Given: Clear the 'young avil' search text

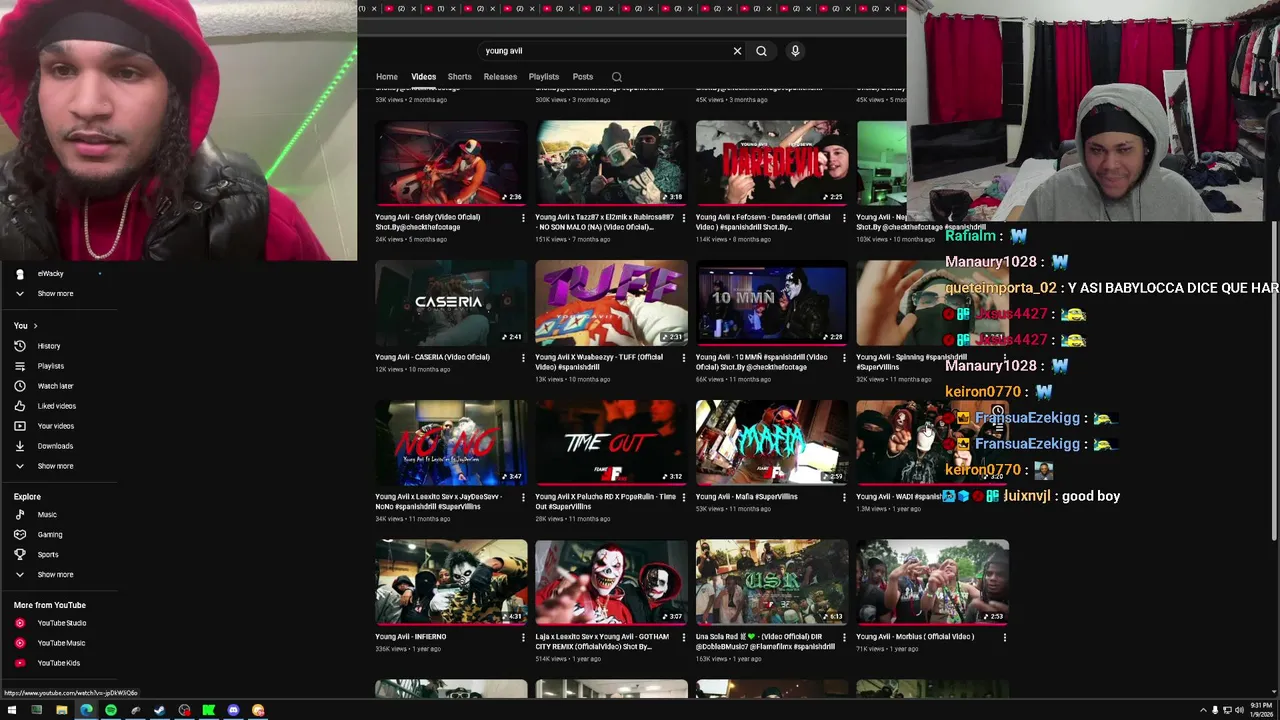Looking at the screenshot, I should [737, 51].
